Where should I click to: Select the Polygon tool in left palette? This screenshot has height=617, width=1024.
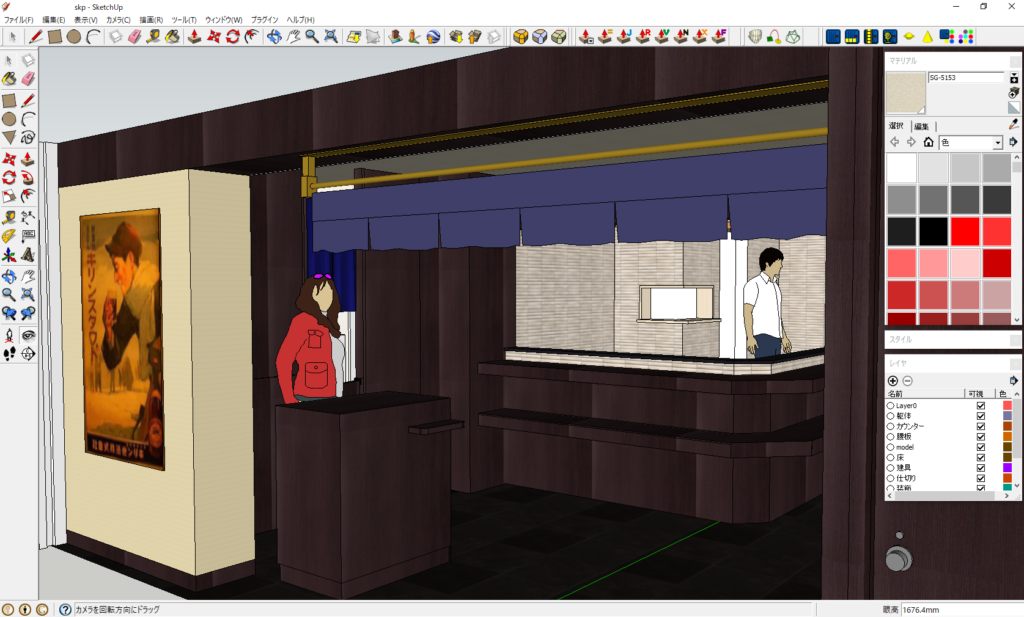9,138
